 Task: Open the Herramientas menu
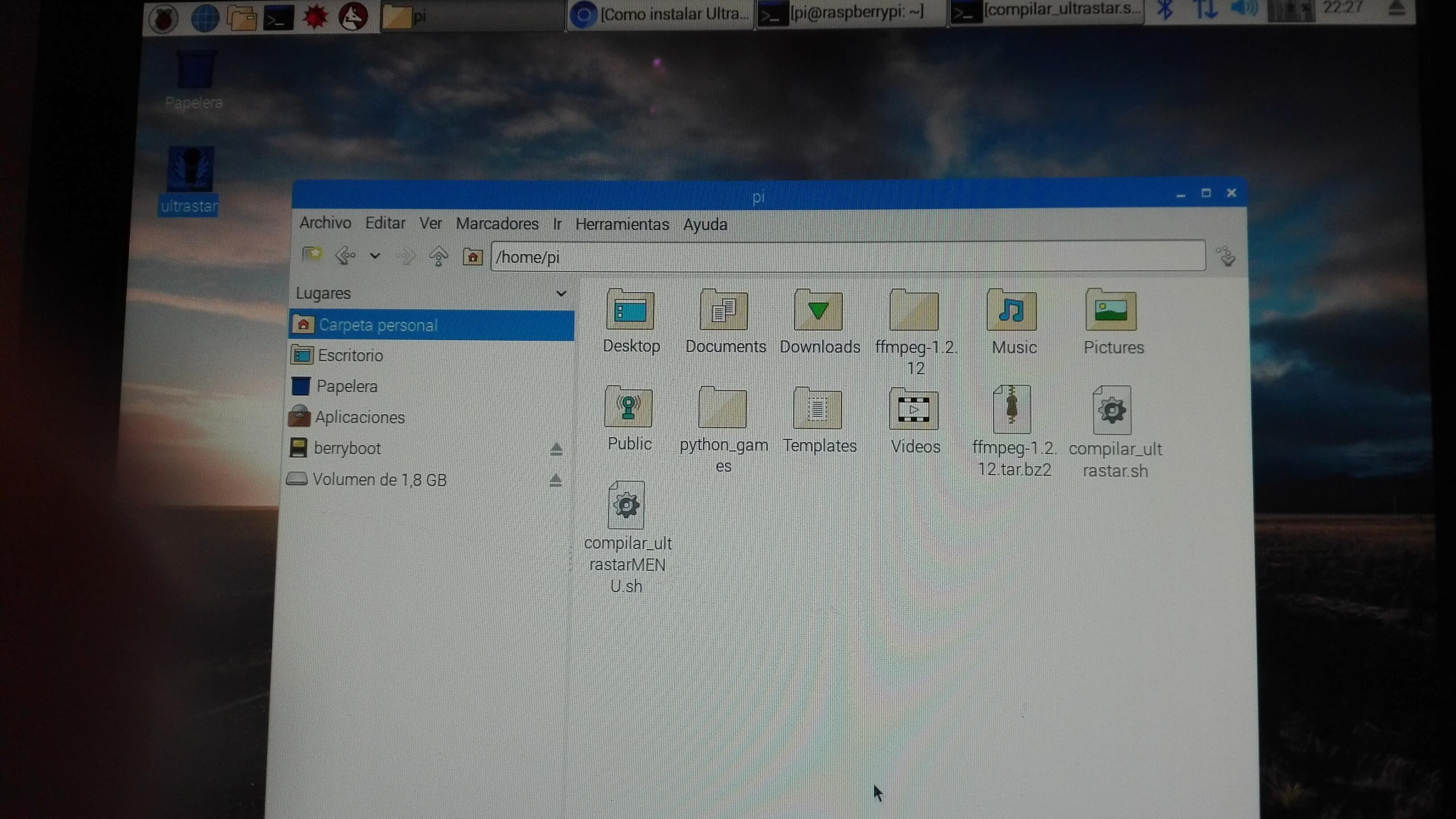(622, 224)
